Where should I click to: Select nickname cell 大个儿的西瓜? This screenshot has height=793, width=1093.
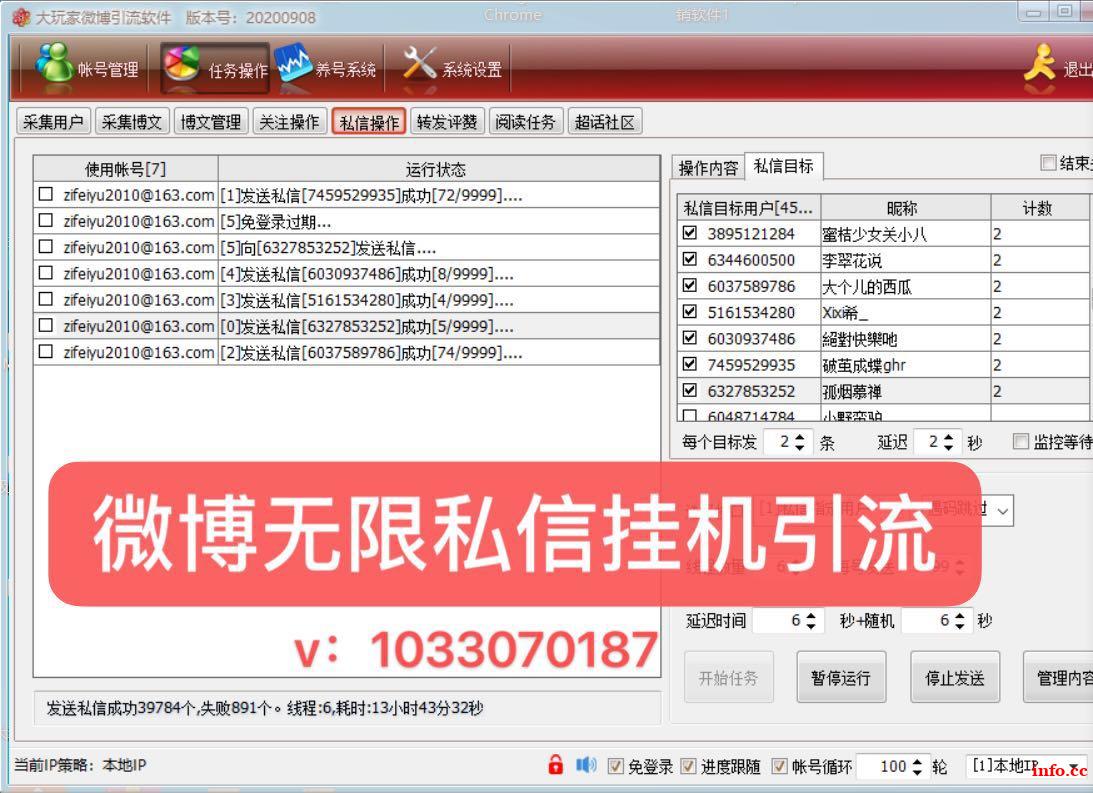point(905,286)
